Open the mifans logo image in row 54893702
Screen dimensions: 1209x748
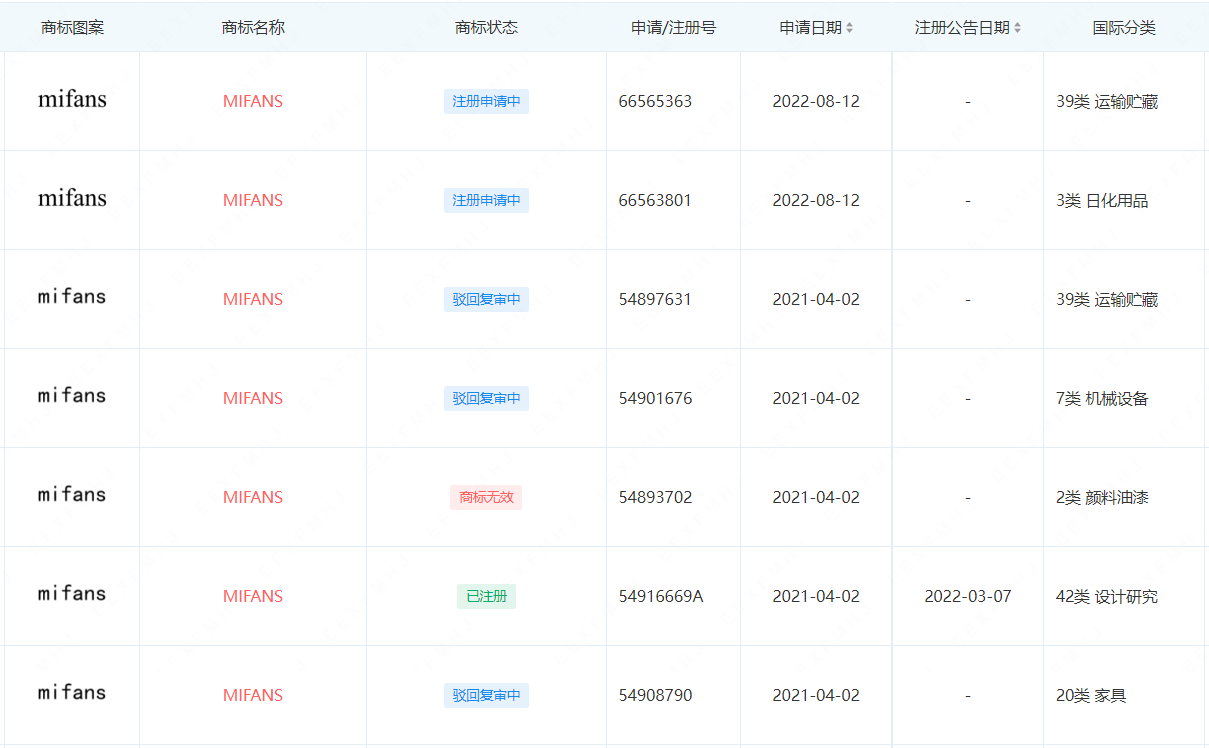72,495
